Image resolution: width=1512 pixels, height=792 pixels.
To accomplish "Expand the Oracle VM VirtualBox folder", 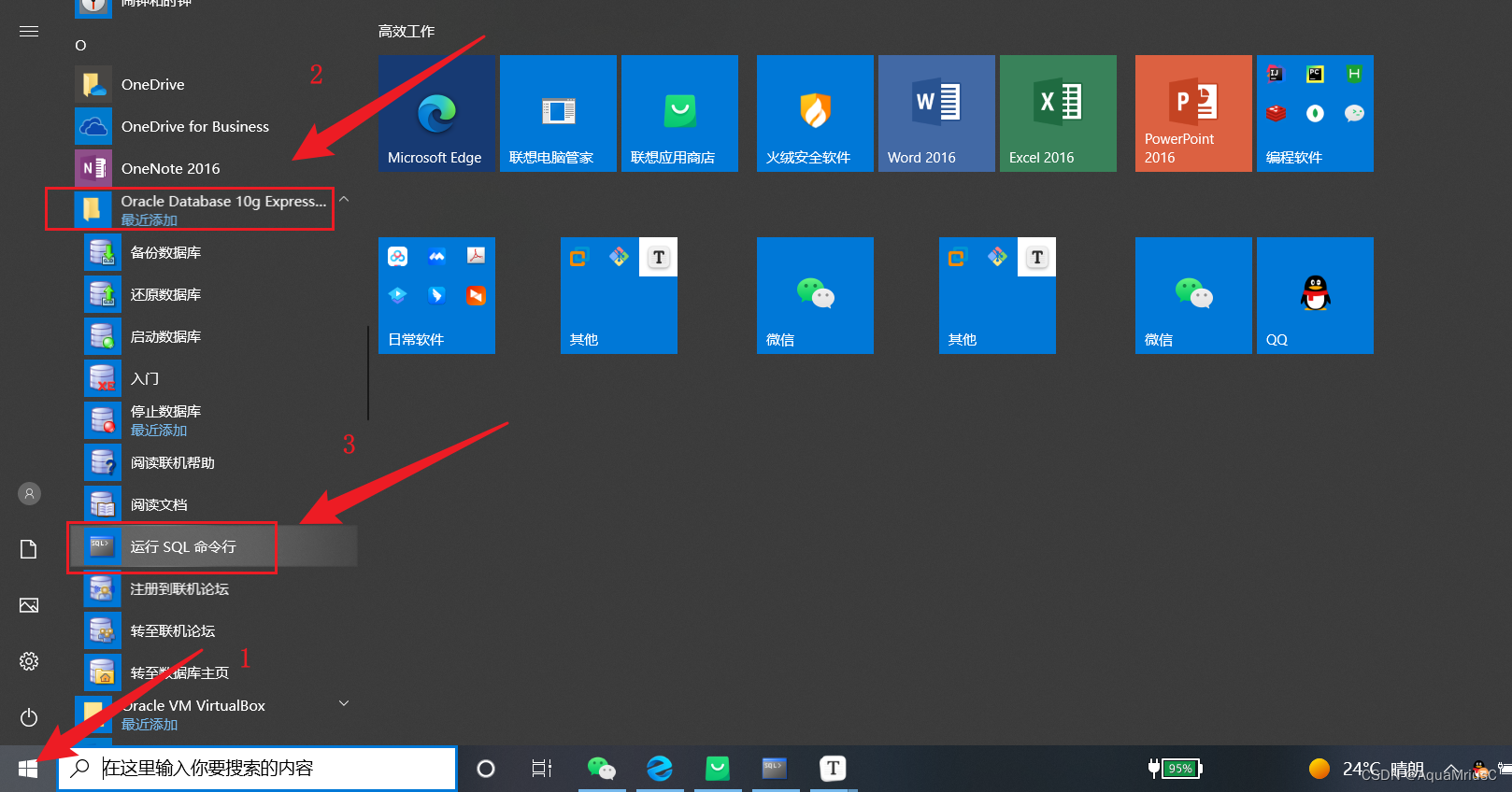I will (344, 703).
